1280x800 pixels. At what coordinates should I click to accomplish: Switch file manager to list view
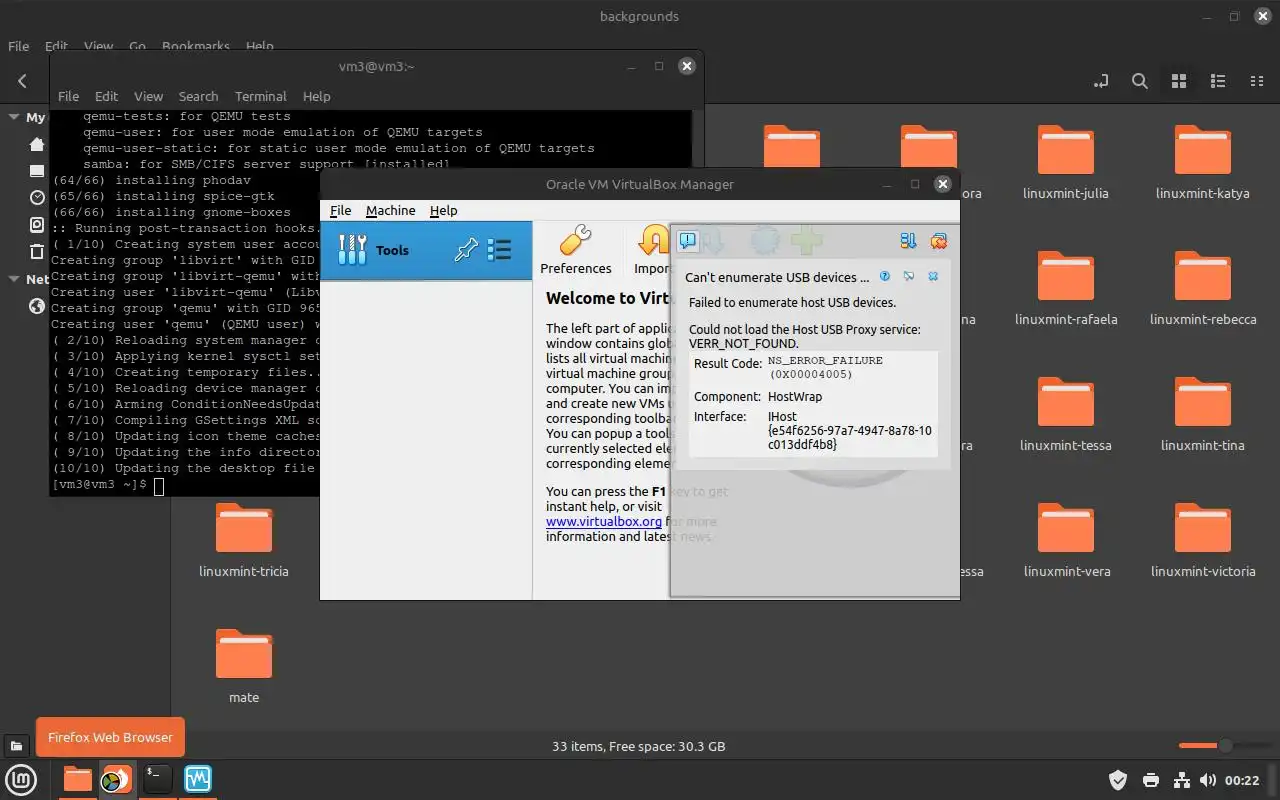click(x=1218, y=81)
